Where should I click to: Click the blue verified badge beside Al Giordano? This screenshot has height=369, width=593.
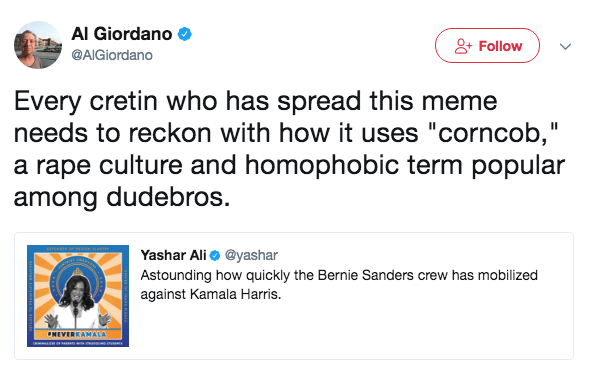point(185,34)
